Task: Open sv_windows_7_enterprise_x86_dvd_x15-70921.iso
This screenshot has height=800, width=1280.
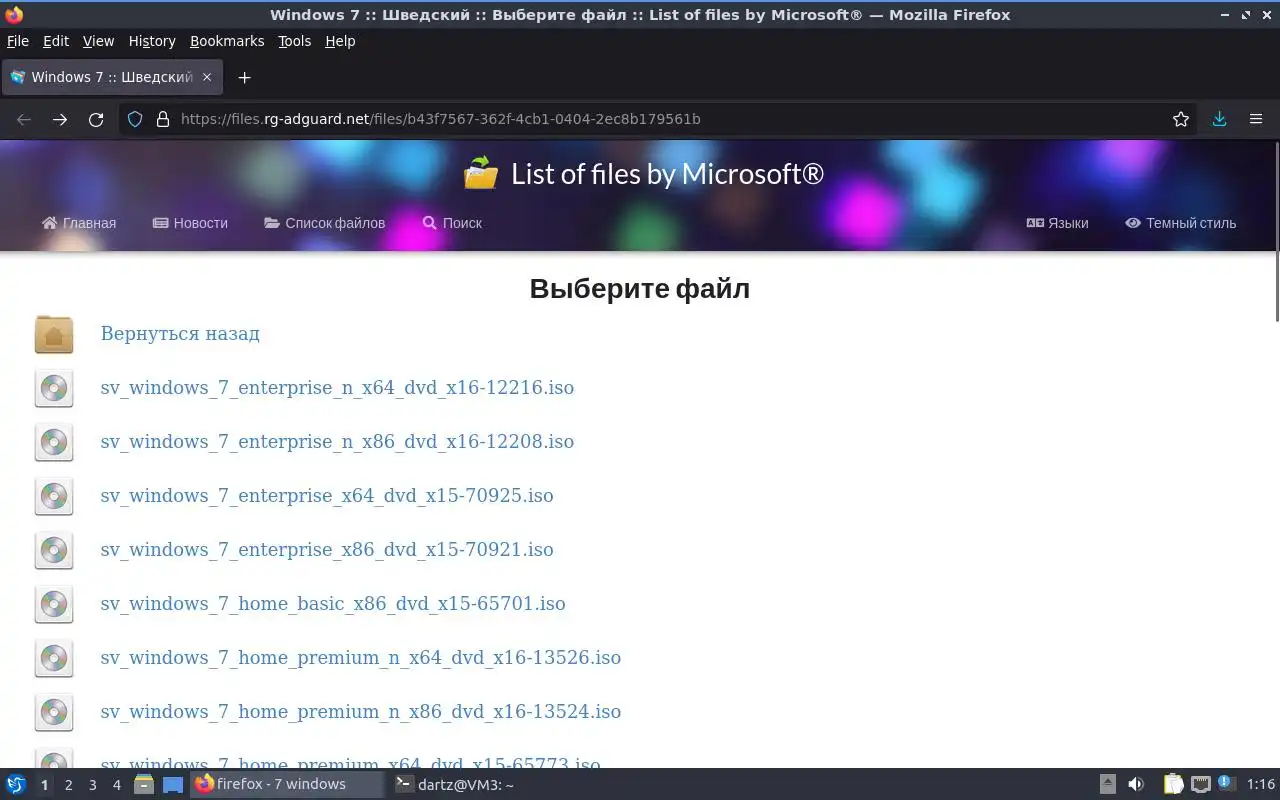Action: (327, 550)
